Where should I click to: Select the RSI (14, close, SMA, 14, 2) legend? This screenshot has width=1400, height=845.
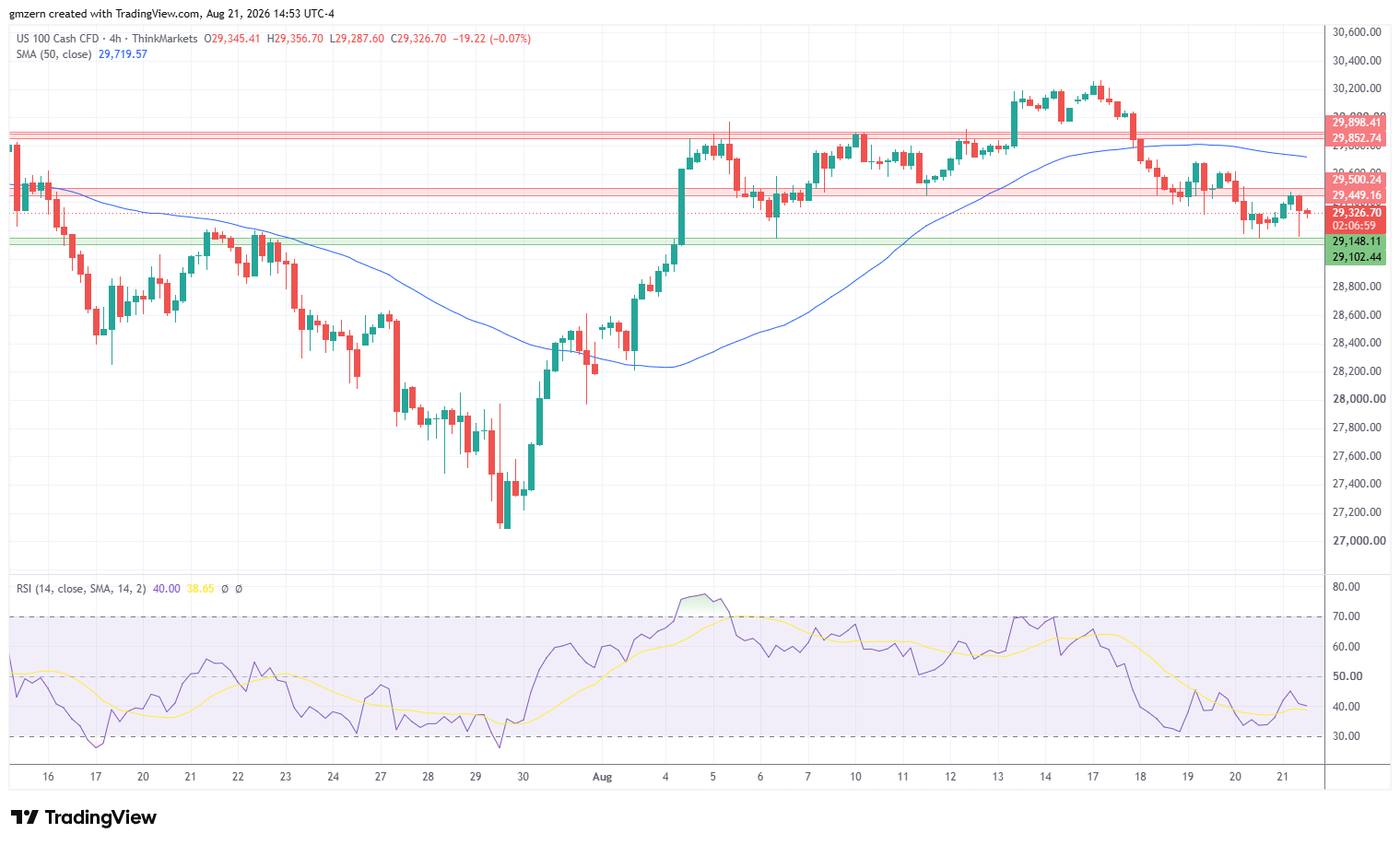click(x=81, y=589)
